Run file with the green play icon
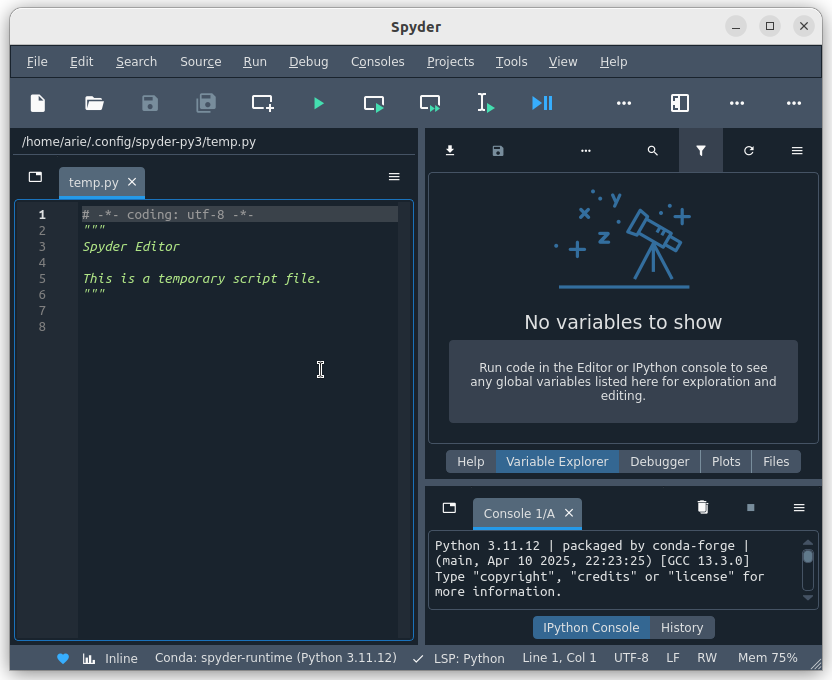This screenshot has width=832, height=680. 318,103
